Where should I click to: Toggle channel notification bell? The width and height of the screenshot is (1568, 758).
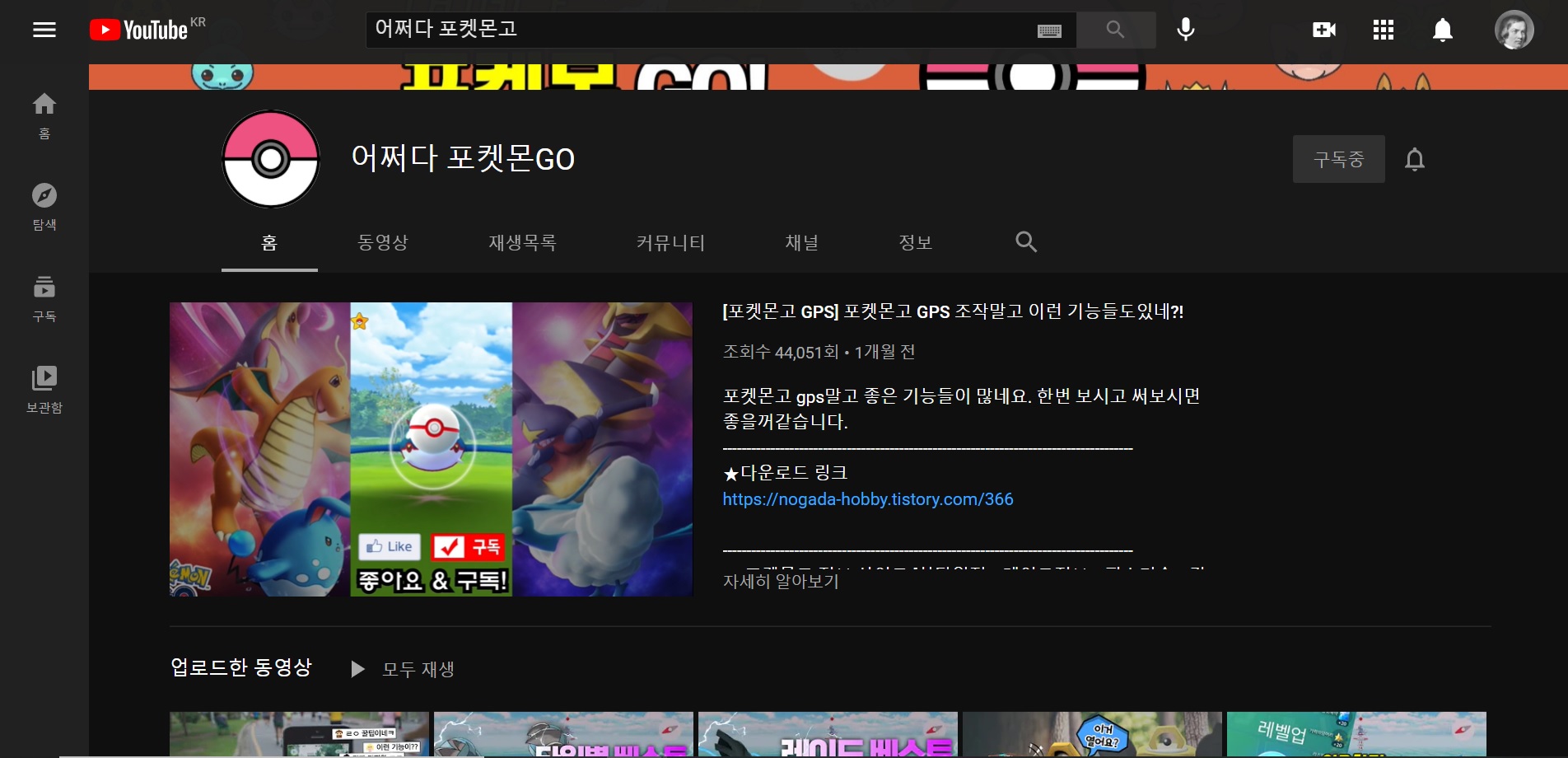(1414, 159)
